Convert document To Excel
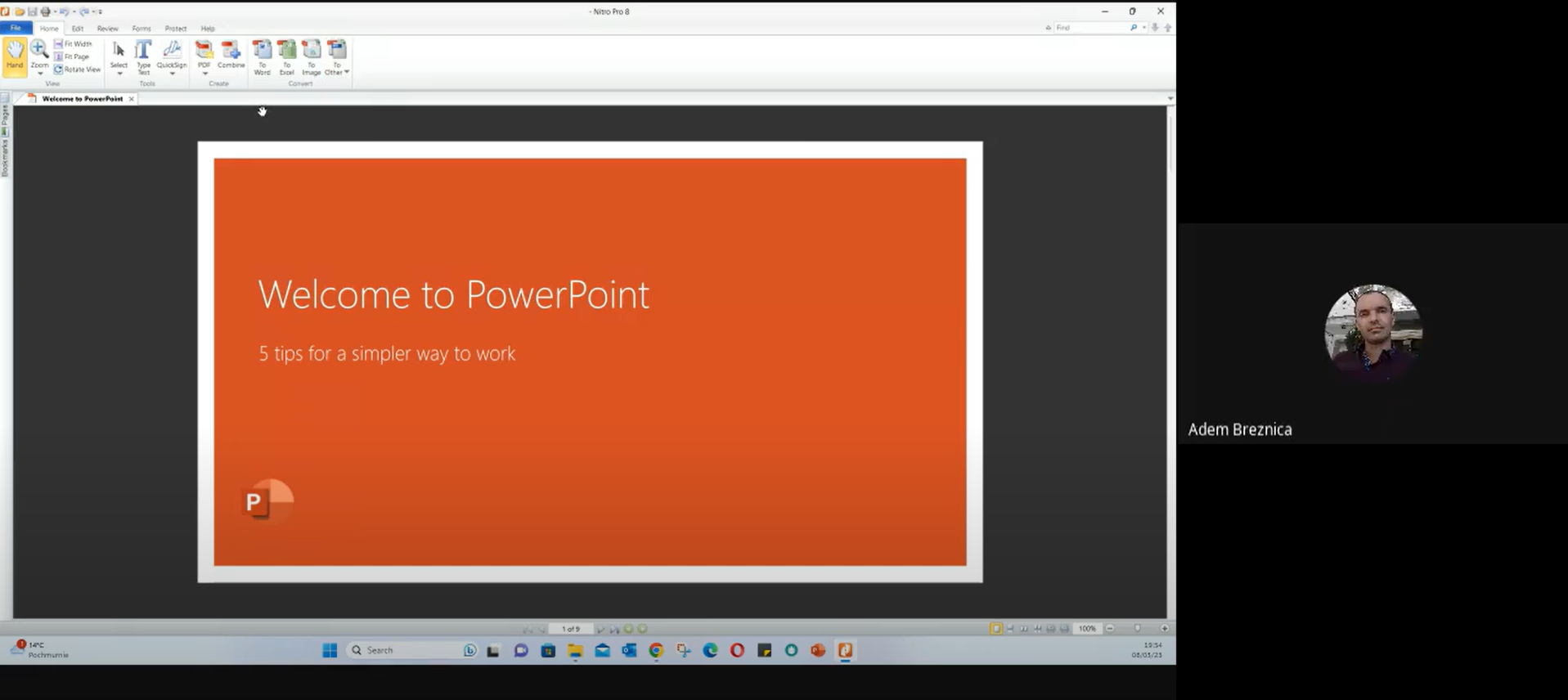Viewport: 1568px width, 700px height. coord(286,57)
